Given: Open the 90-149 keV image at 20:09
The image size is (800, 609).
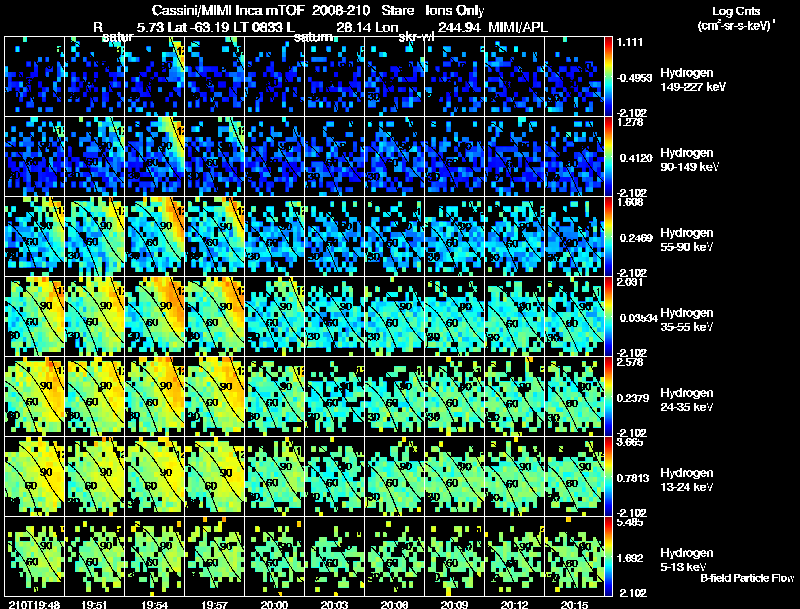Looking at the screenshot, I should [455, 156].
